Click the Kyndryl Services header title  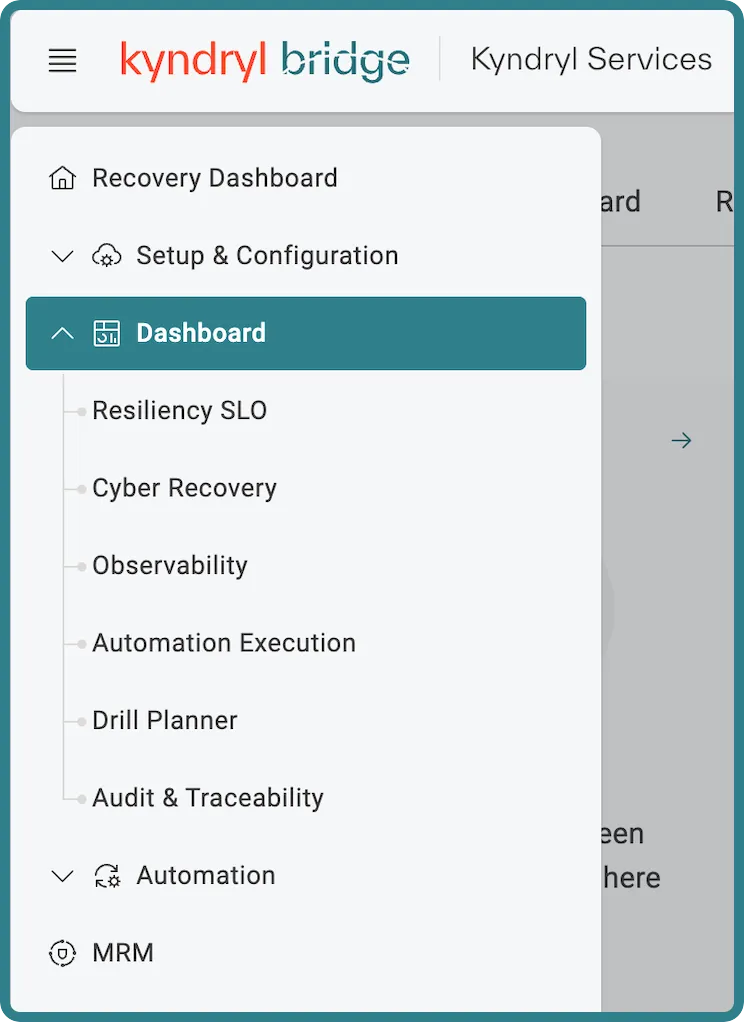[591, 59]
